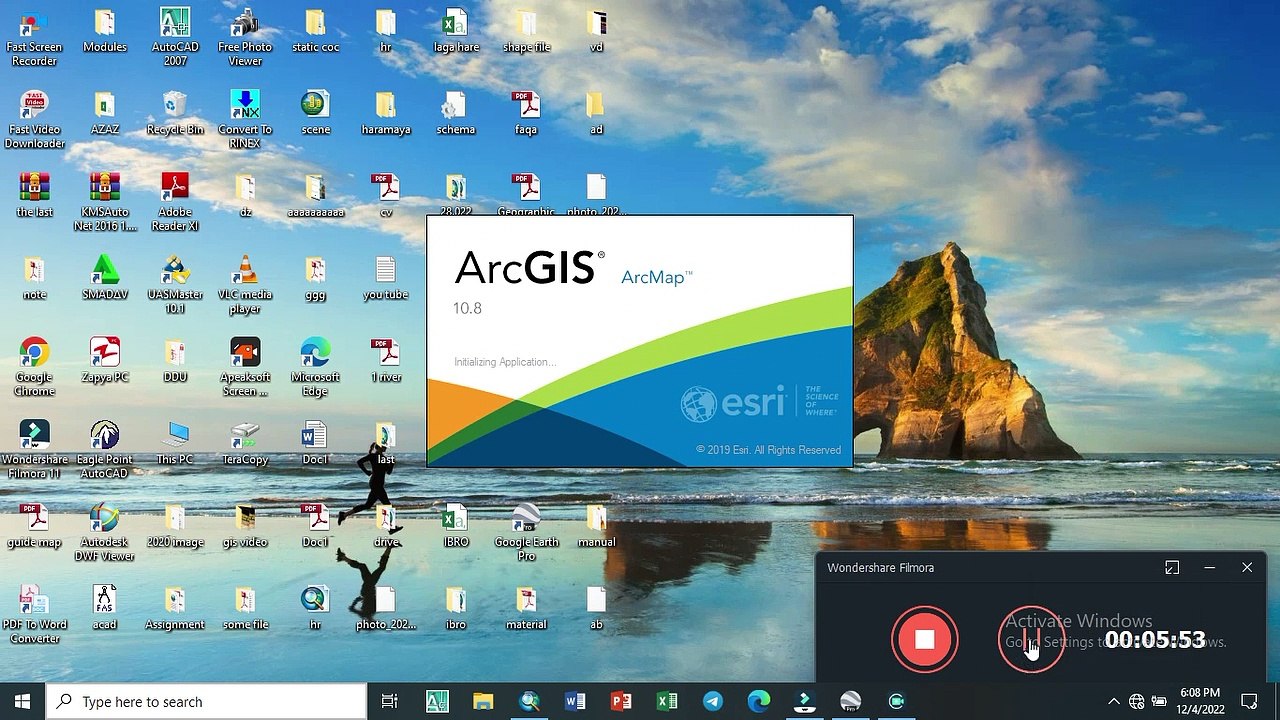This screenshot has width=1280, height=720.
Task: Stop the Wondershare Filmora recording
Action: pyautogui.click(x=924, y=639)
